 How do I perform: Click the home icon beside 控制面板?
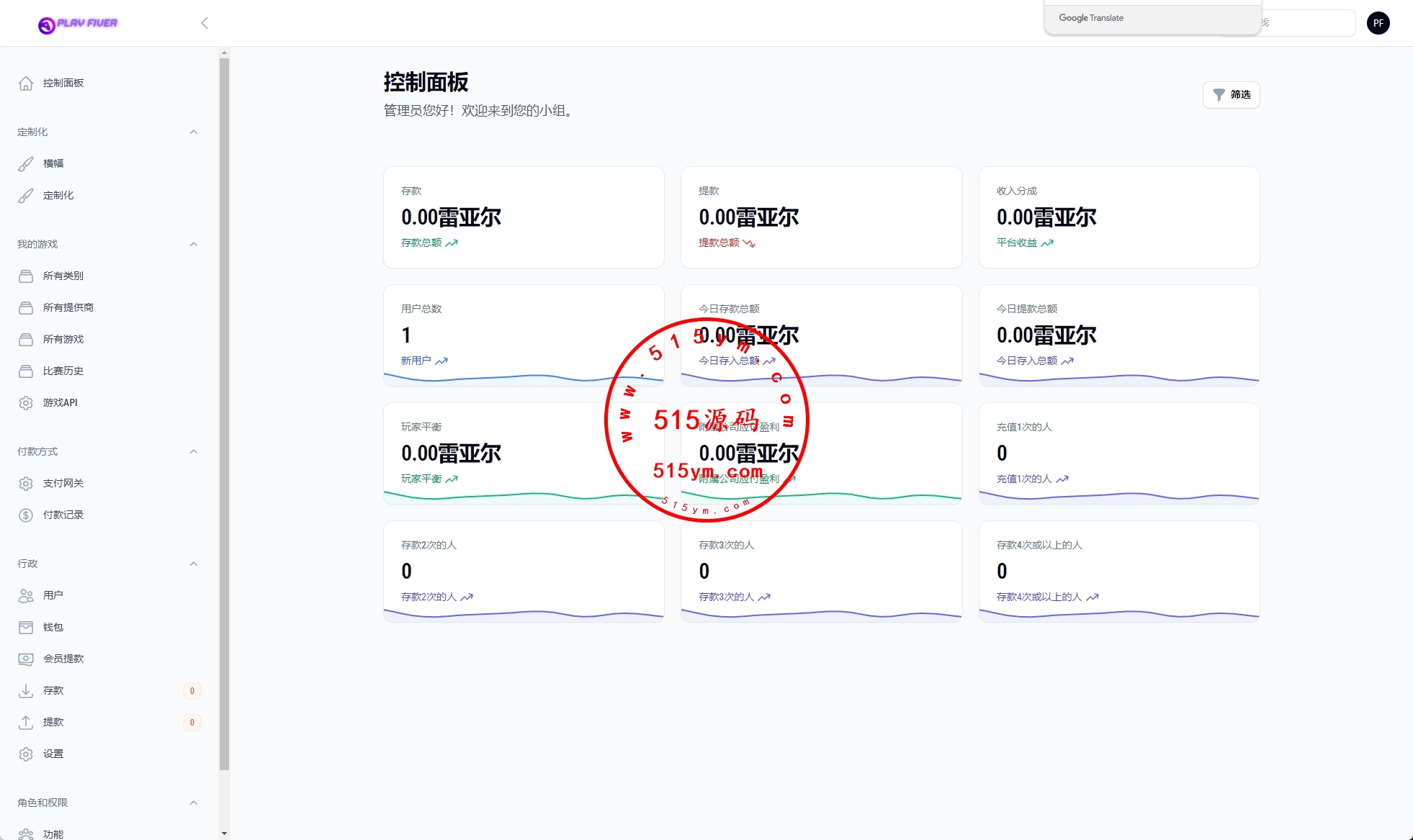[x=26, y=83]
